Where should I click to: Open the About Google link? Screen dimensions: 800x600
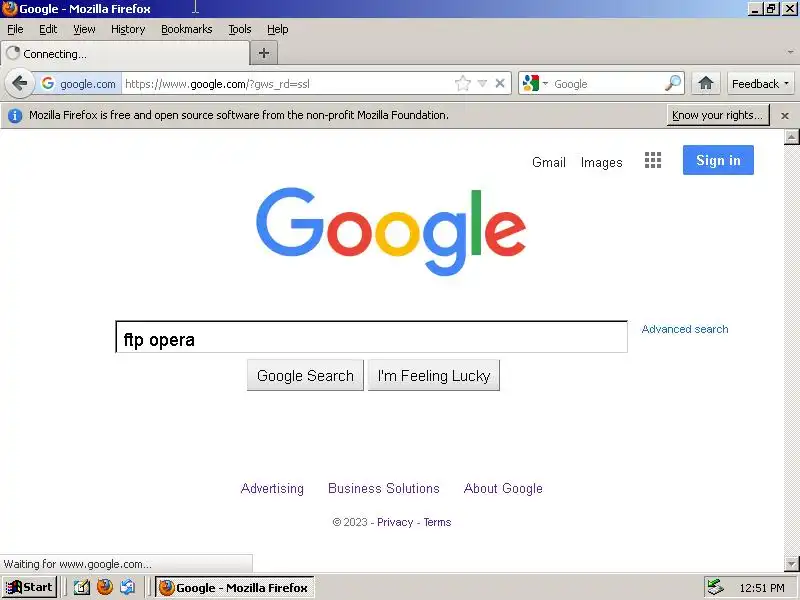click(503, 488)
